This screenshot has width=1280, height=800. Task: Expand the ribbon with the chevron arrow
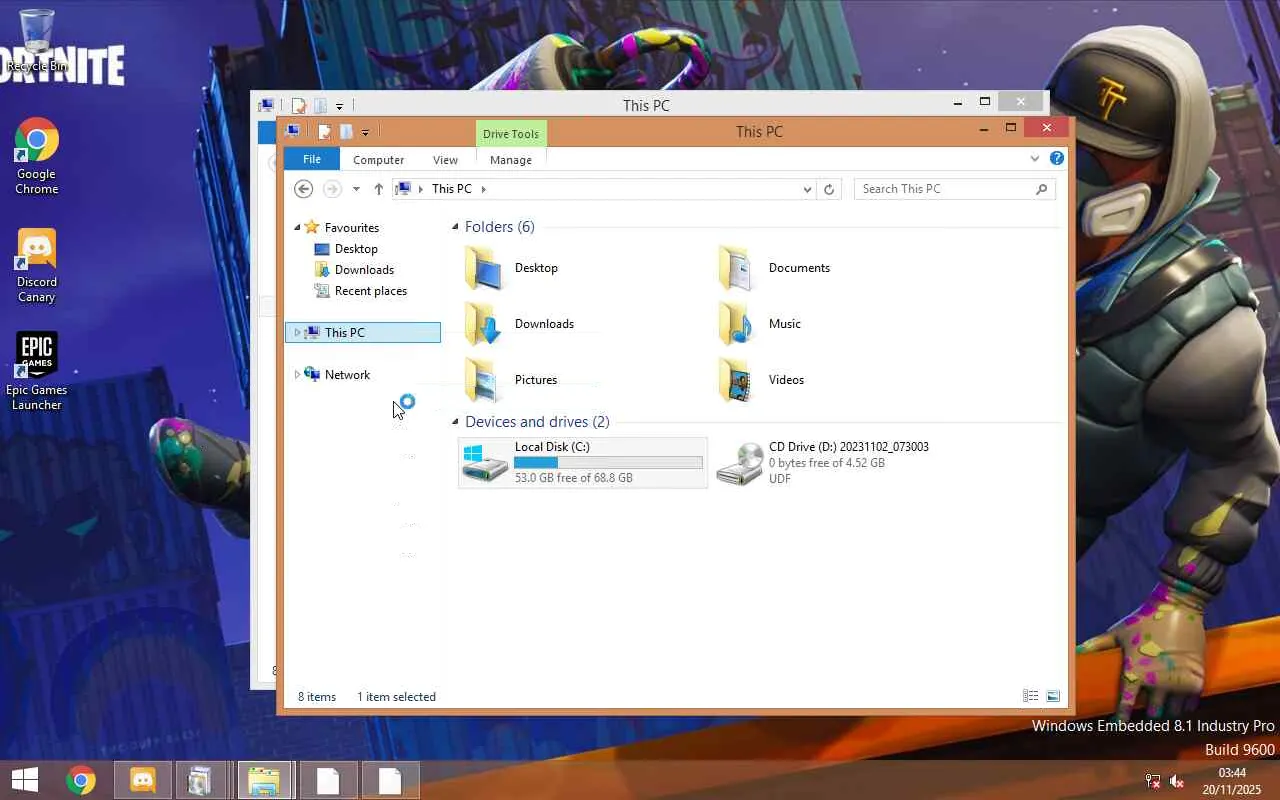[1035, 158]
